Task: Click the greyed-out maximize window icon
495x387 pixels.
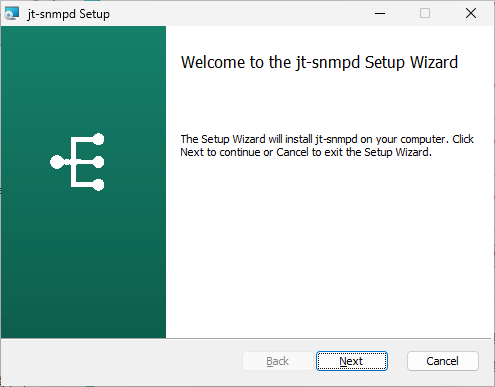Action: 425,13
